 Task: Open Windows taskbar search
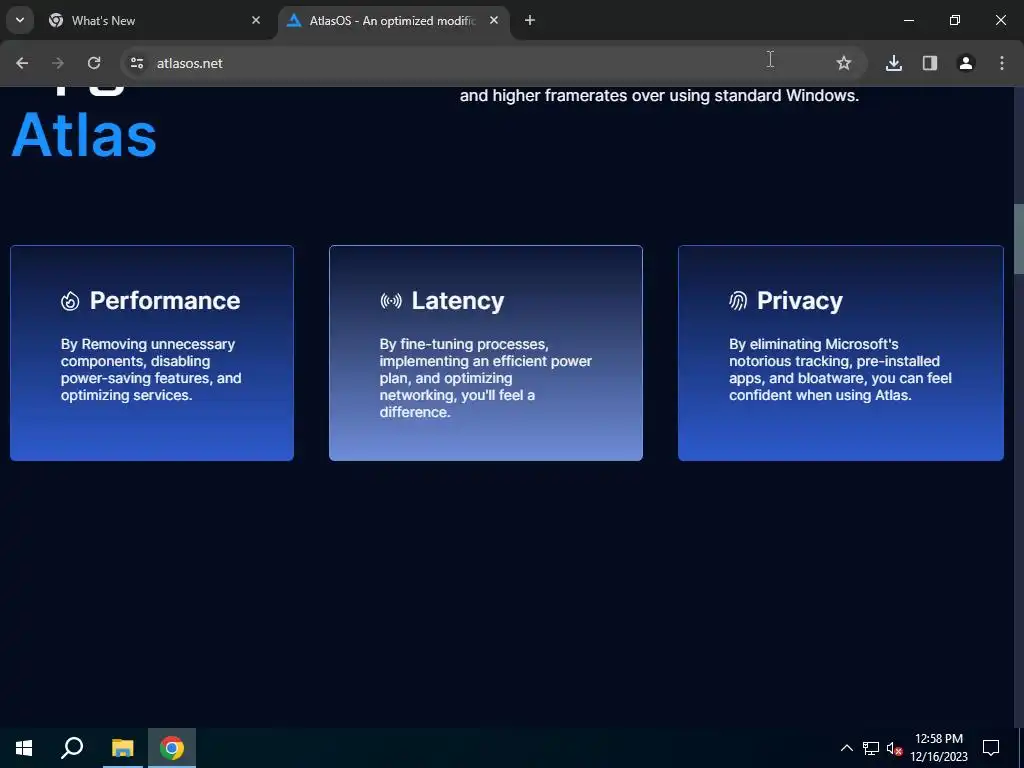click(x=72, y=748)
